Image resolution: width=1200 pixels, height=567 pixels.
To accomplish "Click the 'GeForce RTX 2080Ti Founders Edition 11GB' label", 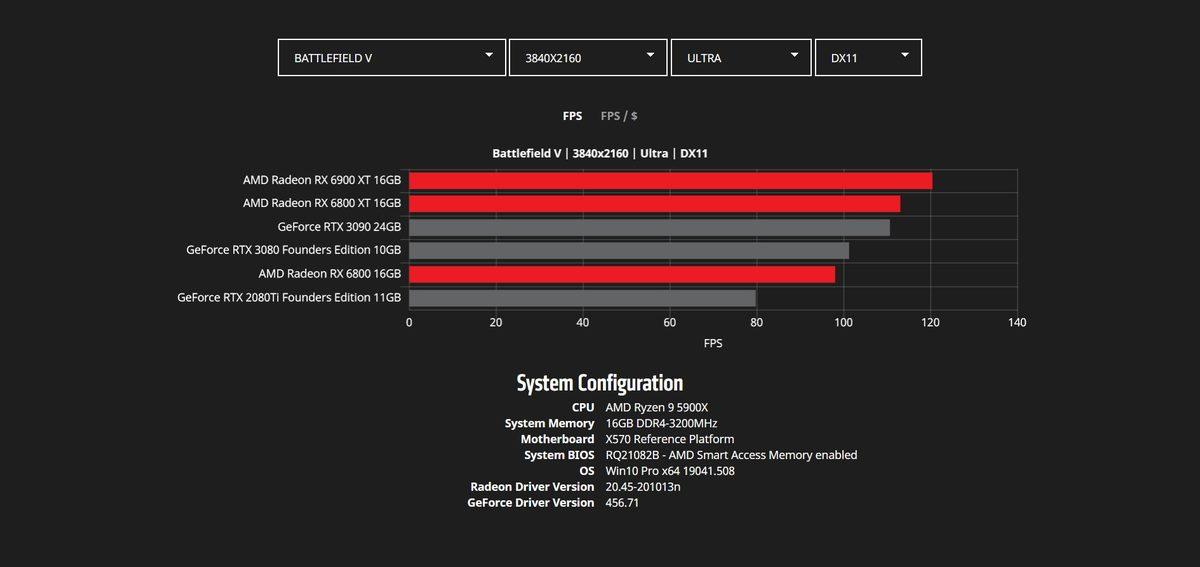I will point(289,297).
